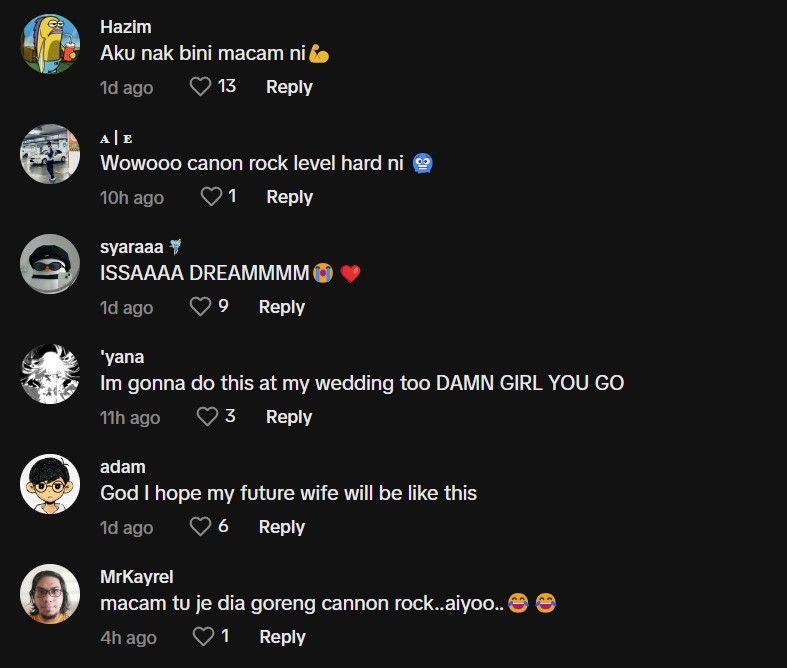
Task: Reply to adam's comment
Action: (281, 527)
